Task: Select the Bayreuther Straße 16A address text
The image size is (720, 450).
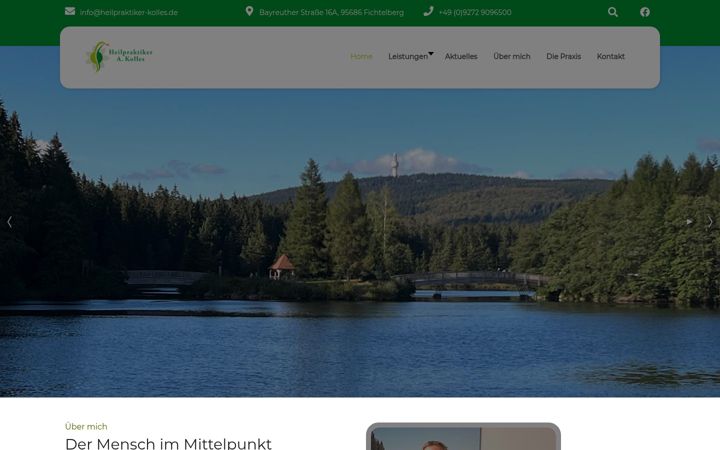Action: click(x=332, y=12)
